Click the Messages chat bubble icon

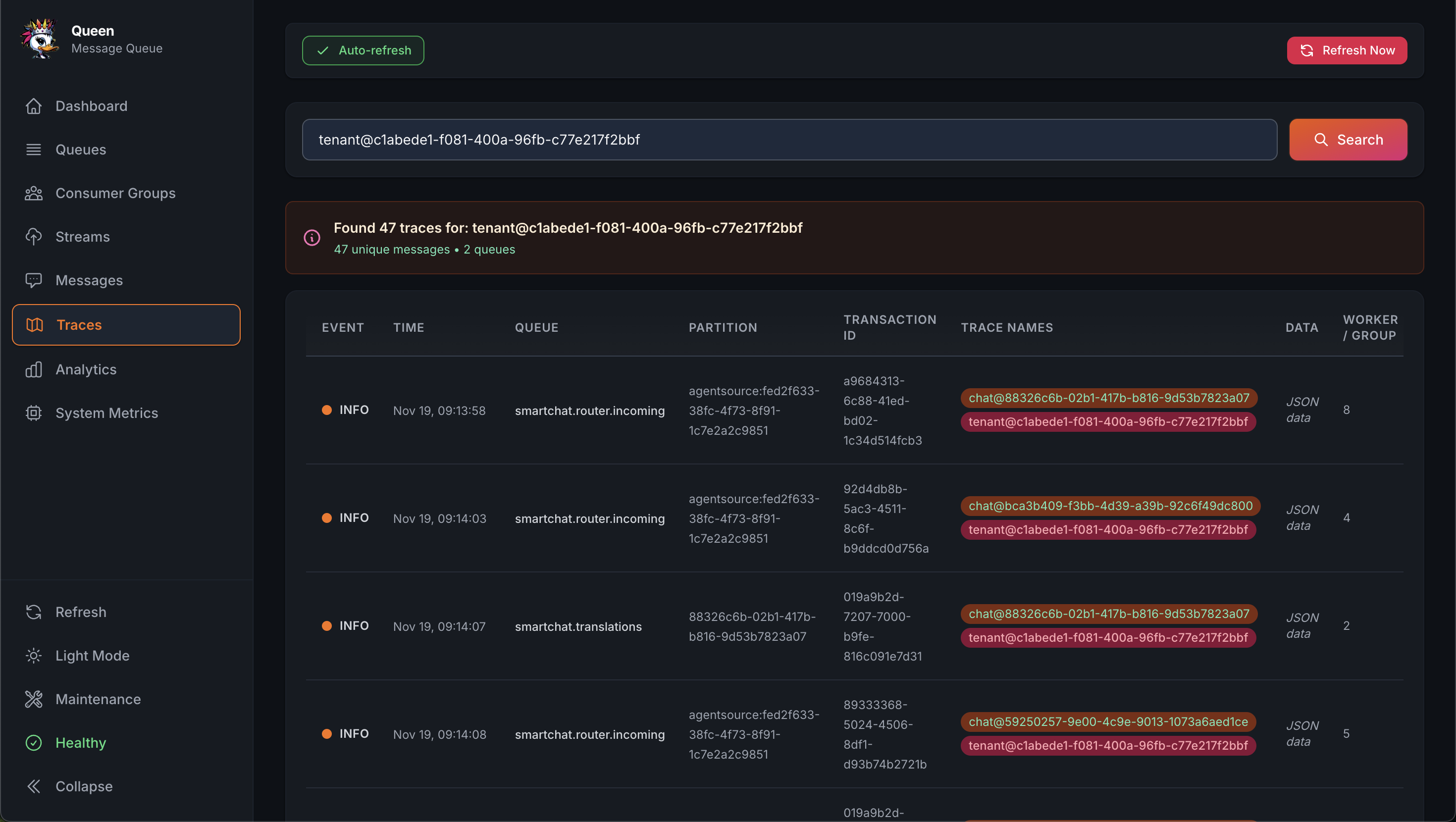(x=34, y=280)
